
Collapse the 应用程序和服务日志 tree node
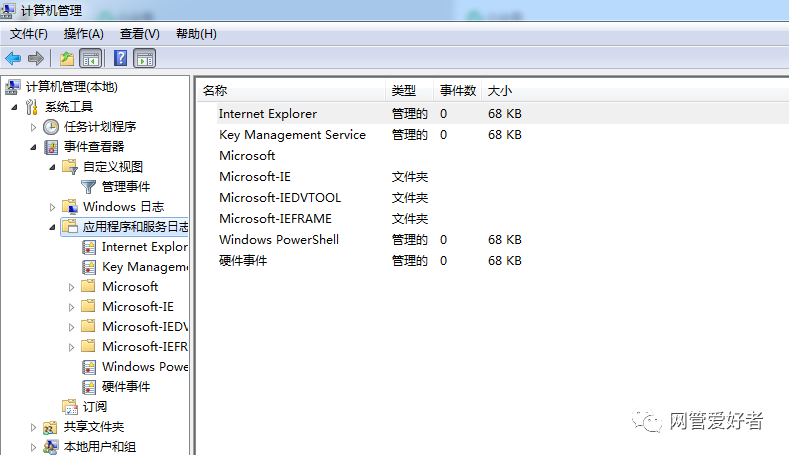[52, 227]
